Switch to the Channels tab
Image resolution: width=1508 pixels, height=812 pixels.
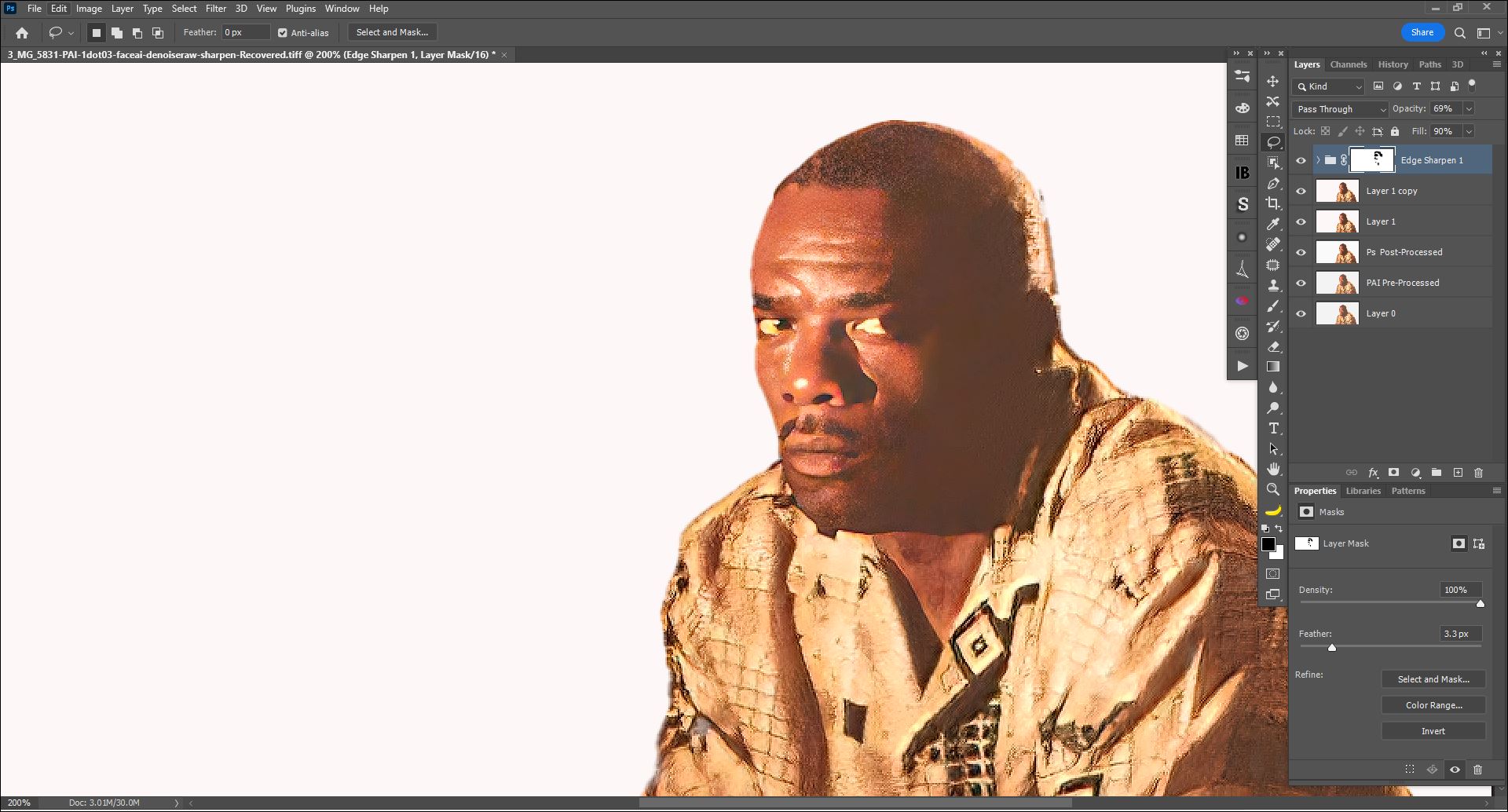pyautogui.click(x=1348, y=64)
